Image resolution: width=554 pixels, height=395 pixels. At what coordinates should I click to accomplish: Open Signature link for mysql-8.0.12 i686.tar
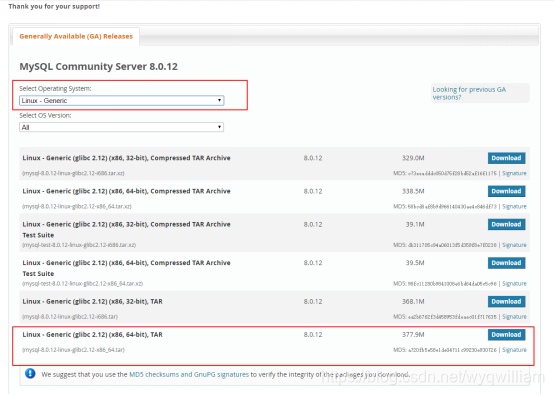pyautogui.click(x=514, y=317)
